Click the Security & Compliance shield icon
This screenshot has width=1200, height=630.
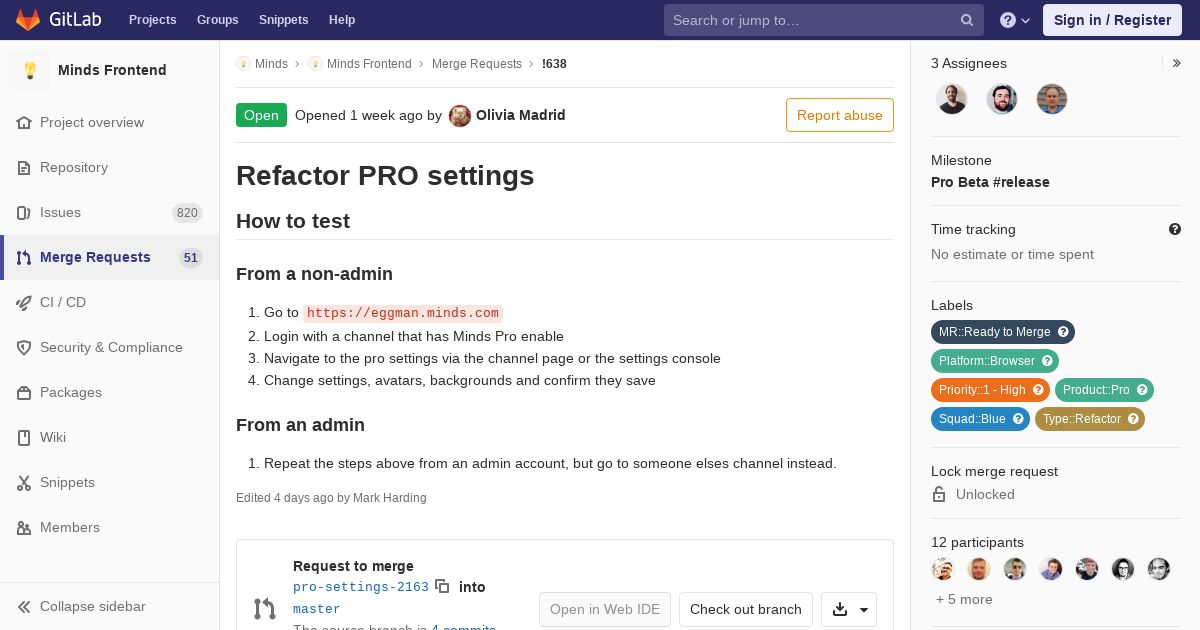(x=24, y=347)
